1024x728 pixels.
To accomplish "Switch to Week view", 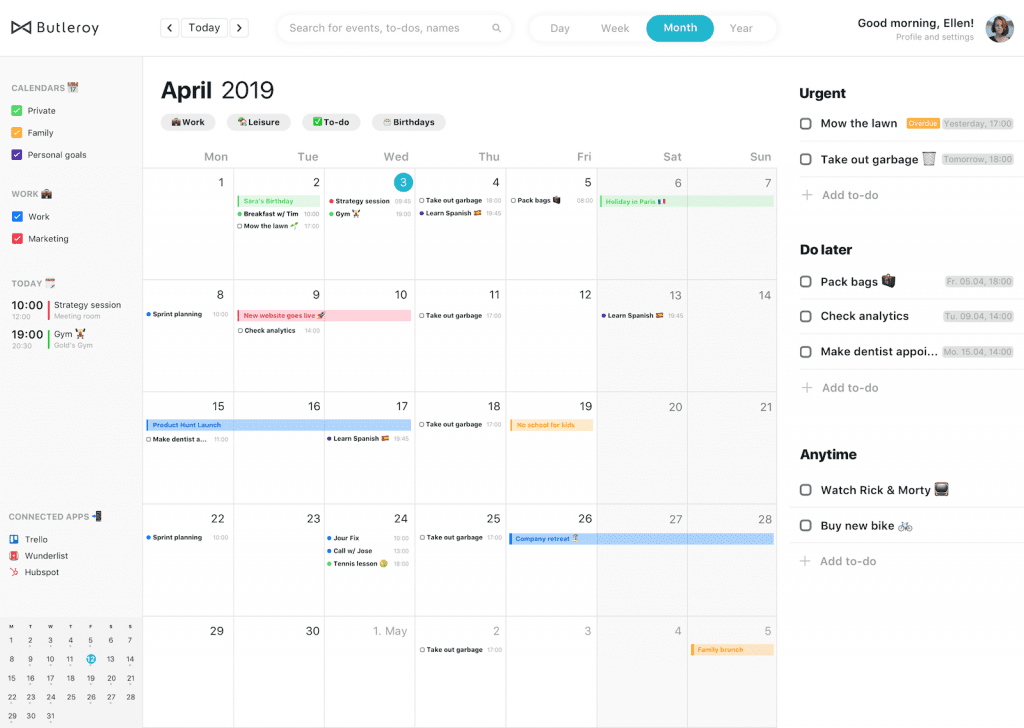I will pyautogui.click(x=615, y=28).
